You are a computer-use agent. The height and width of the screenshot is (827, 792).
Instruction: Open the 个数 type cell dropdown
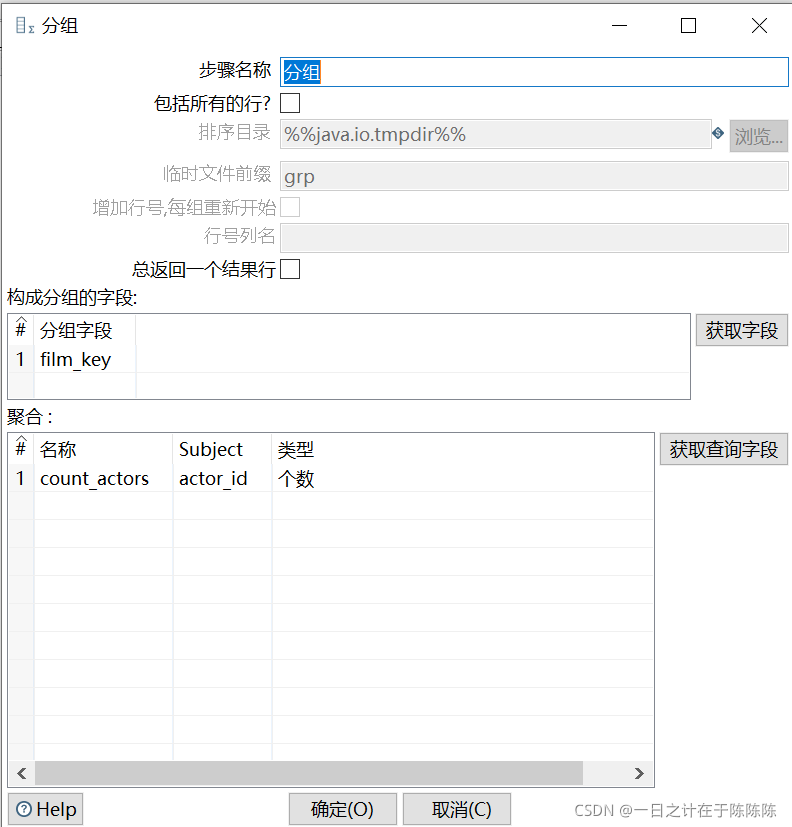[462, 478]
